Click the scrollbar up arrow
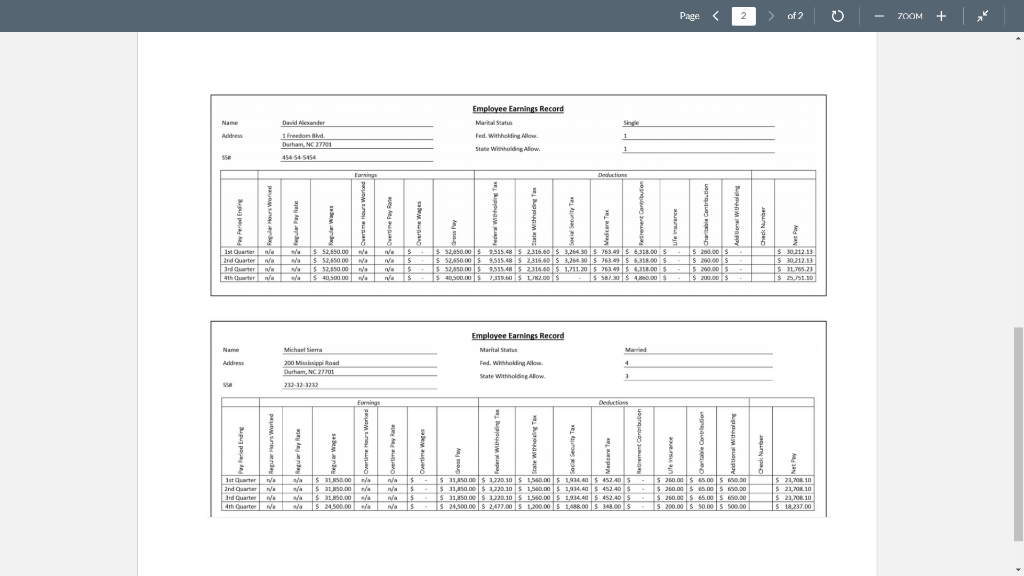The image size is (1024, 576). coord(1016,39)
